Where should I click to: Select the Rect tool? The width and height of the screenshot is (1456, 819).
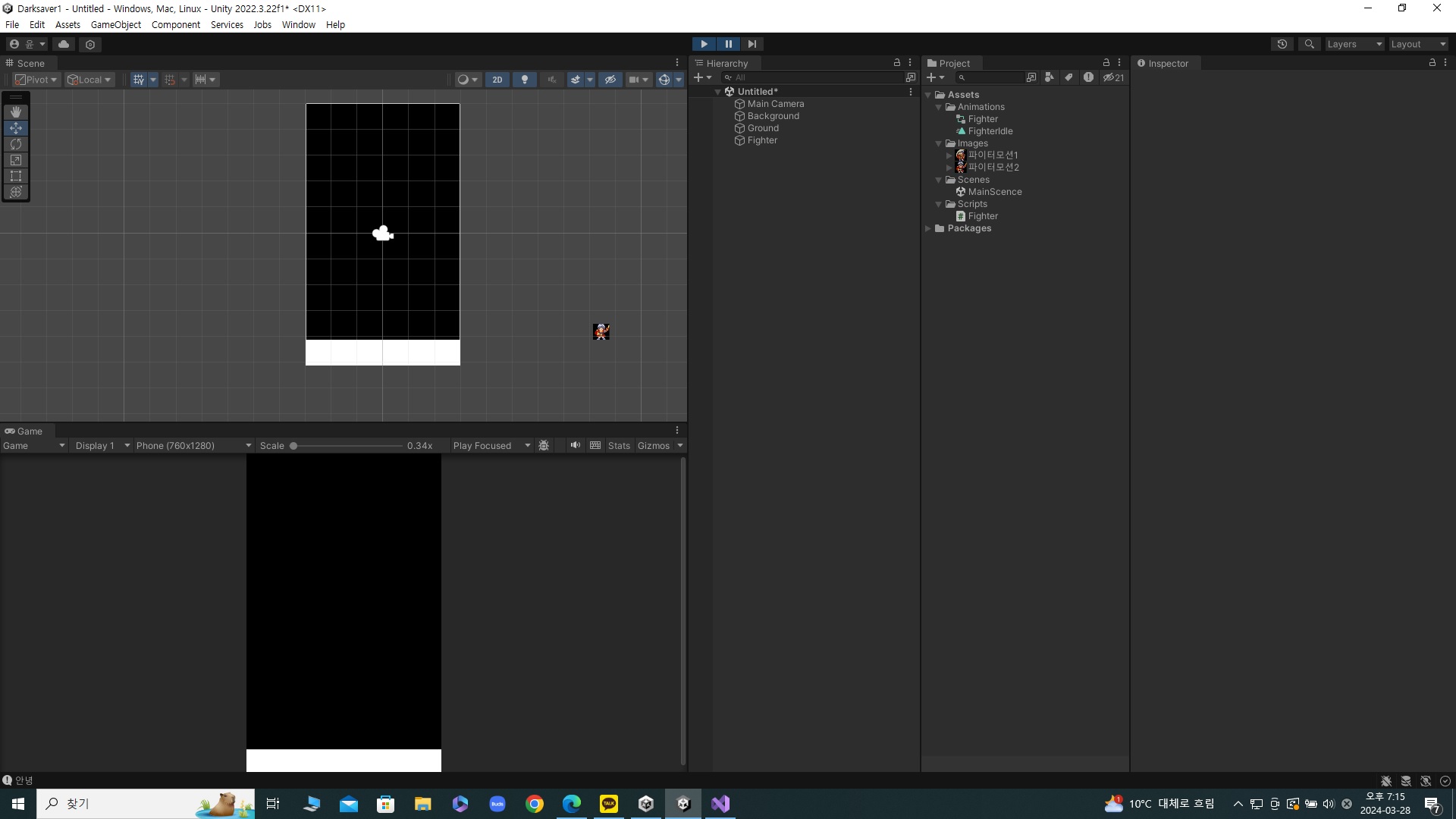(16, 176)
